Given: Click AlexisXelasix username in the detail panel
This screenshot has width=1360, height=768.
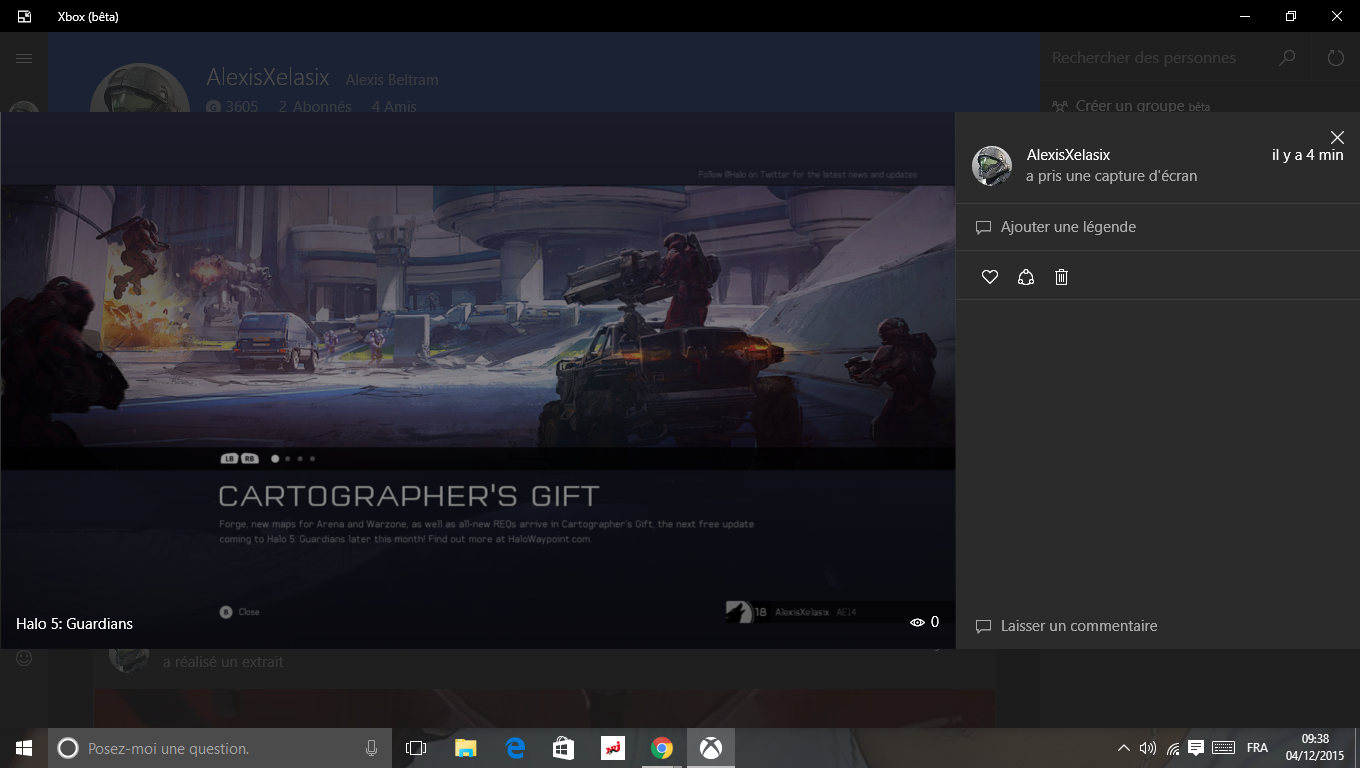Looking at the screenshot, I should [1068, 155].
